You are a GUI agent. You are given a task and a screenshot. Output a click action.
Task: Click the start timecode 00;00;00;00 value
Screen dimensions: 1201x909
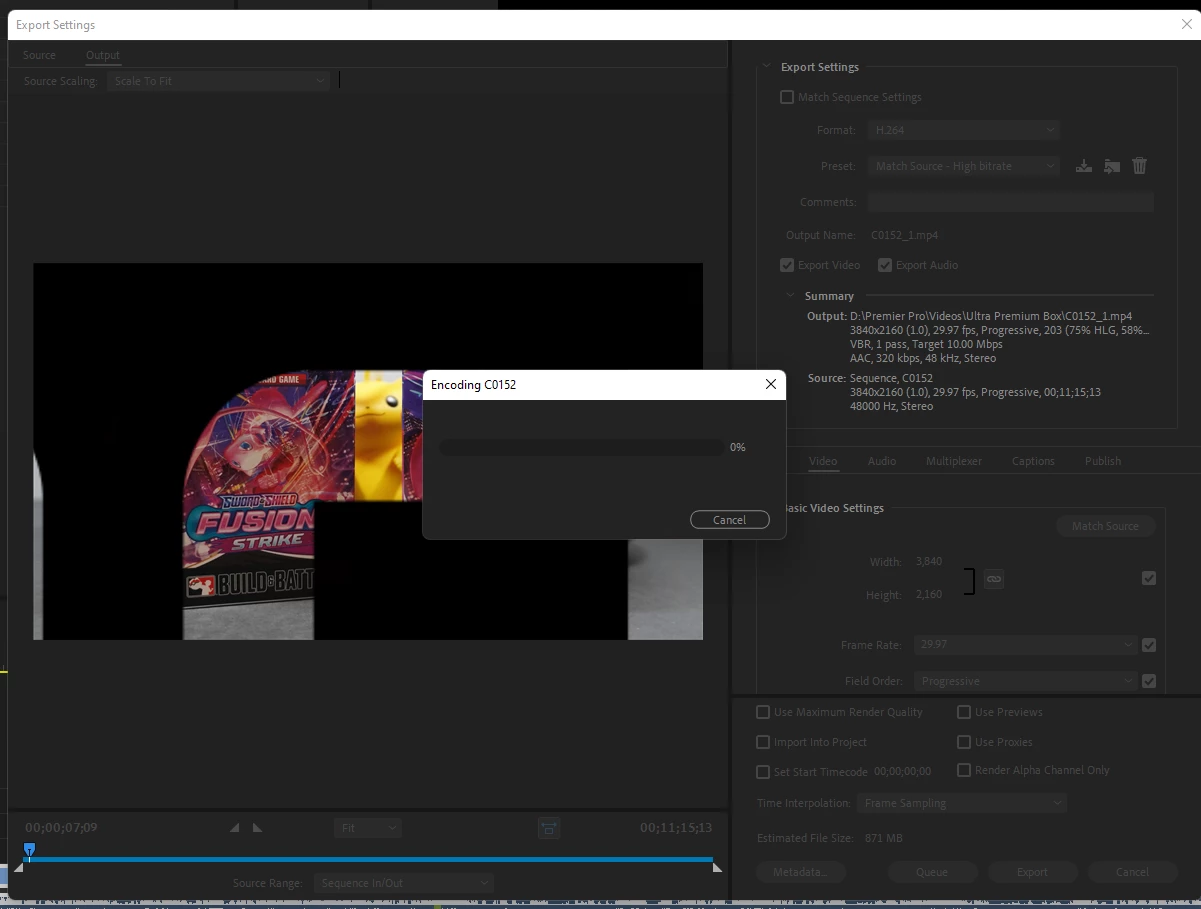tap(903, 772)
